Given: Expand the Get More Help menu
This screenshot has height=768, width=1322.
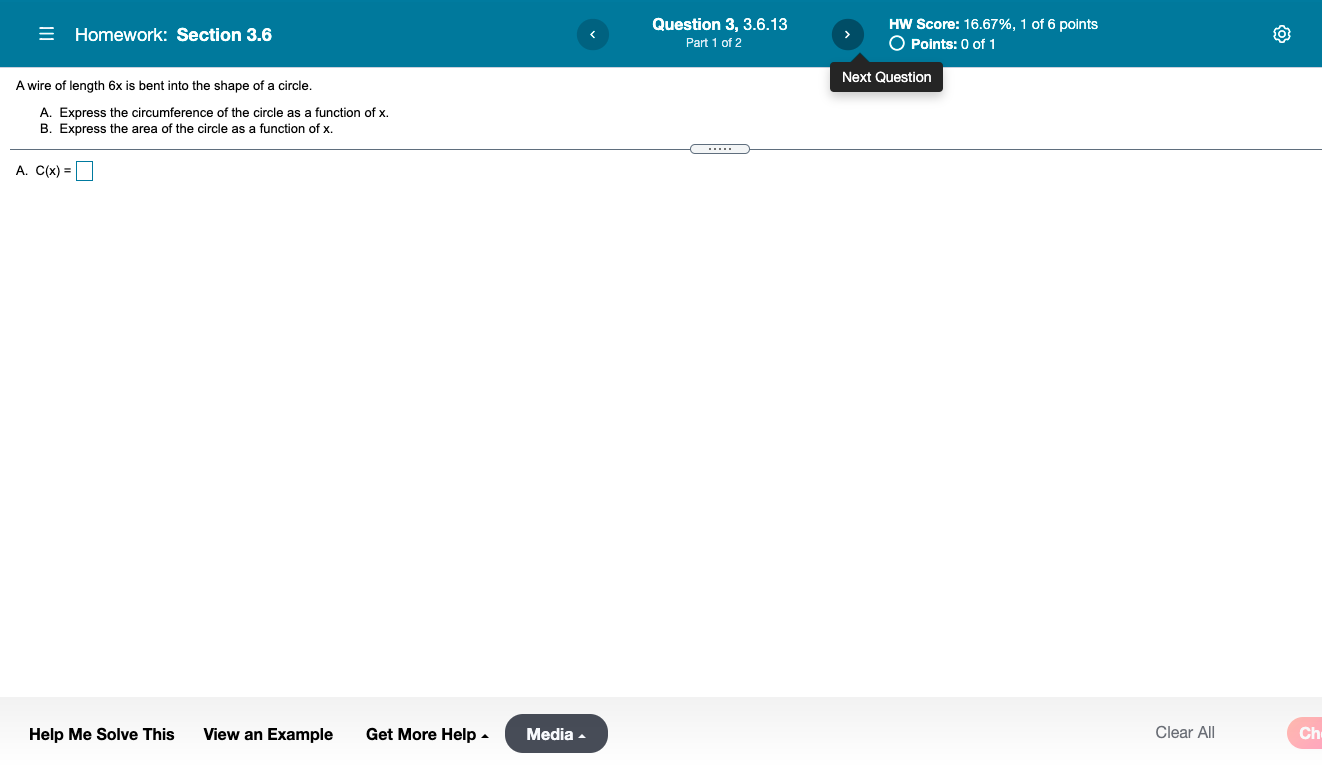Looking at the screenshot, I should (x=427, y=734).
